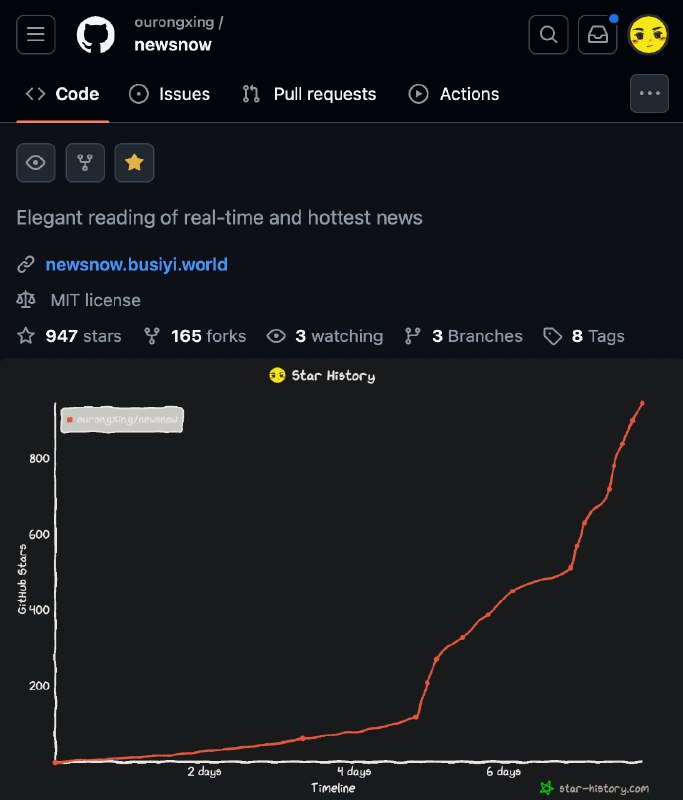Open the search magnifier button

click(548, 35)
